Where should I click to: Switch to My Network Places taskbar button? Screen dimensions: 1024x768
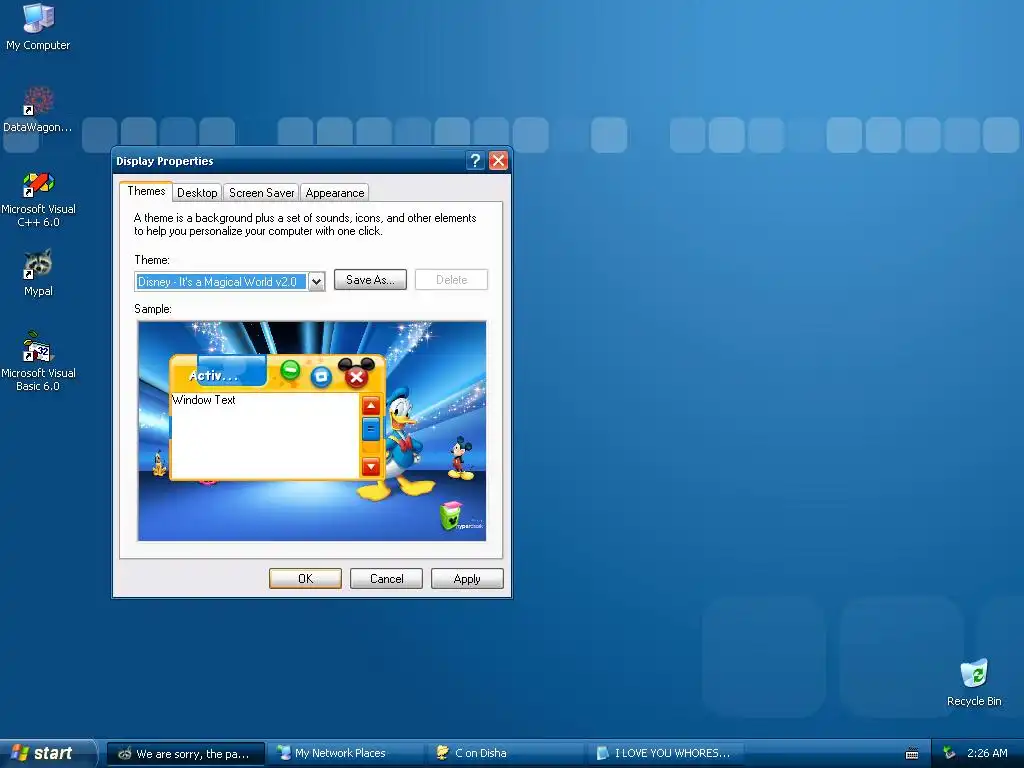click(x=345, y=754)
